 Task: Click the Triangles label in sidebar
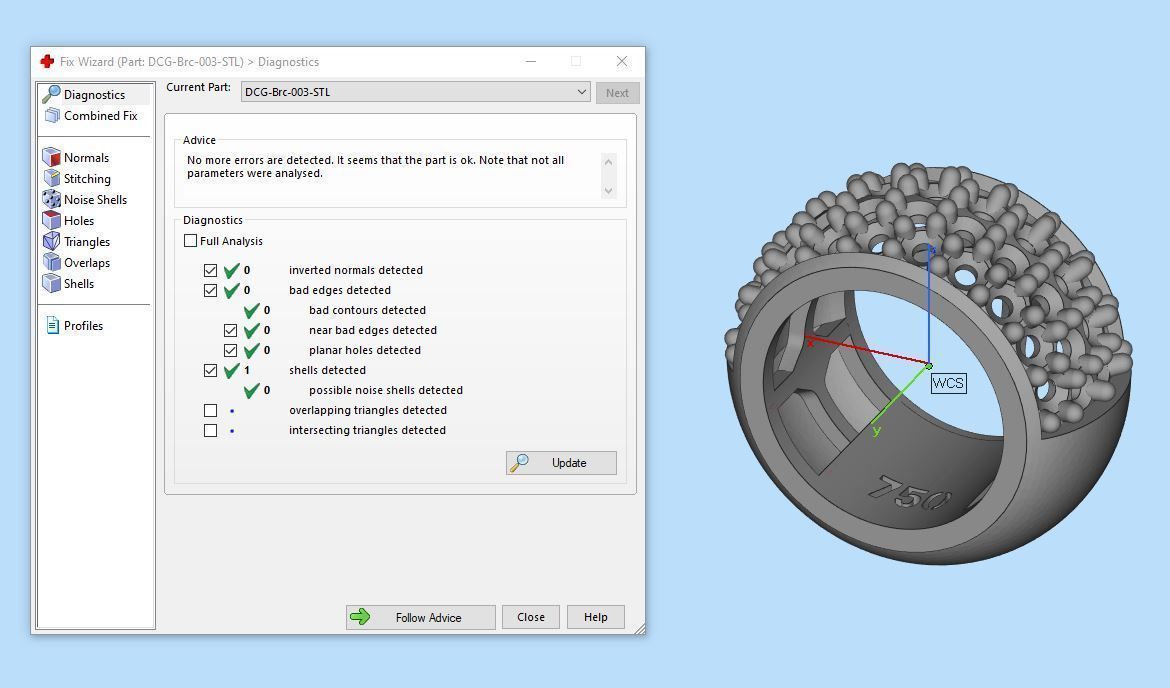click(87, 242)
